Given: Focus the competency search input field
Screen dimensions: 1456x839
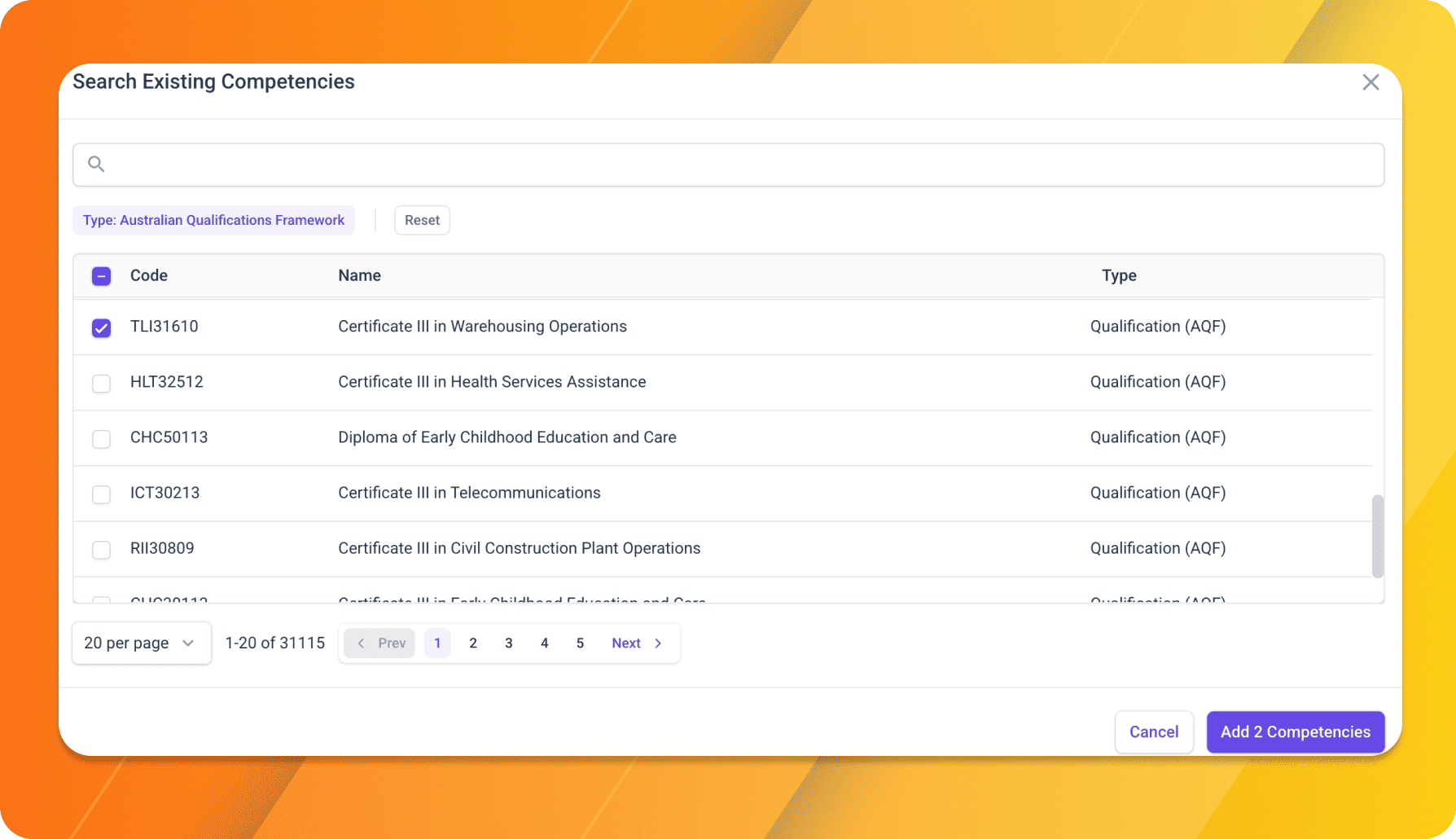Looking at the screenshot, I should pos(728,165).
